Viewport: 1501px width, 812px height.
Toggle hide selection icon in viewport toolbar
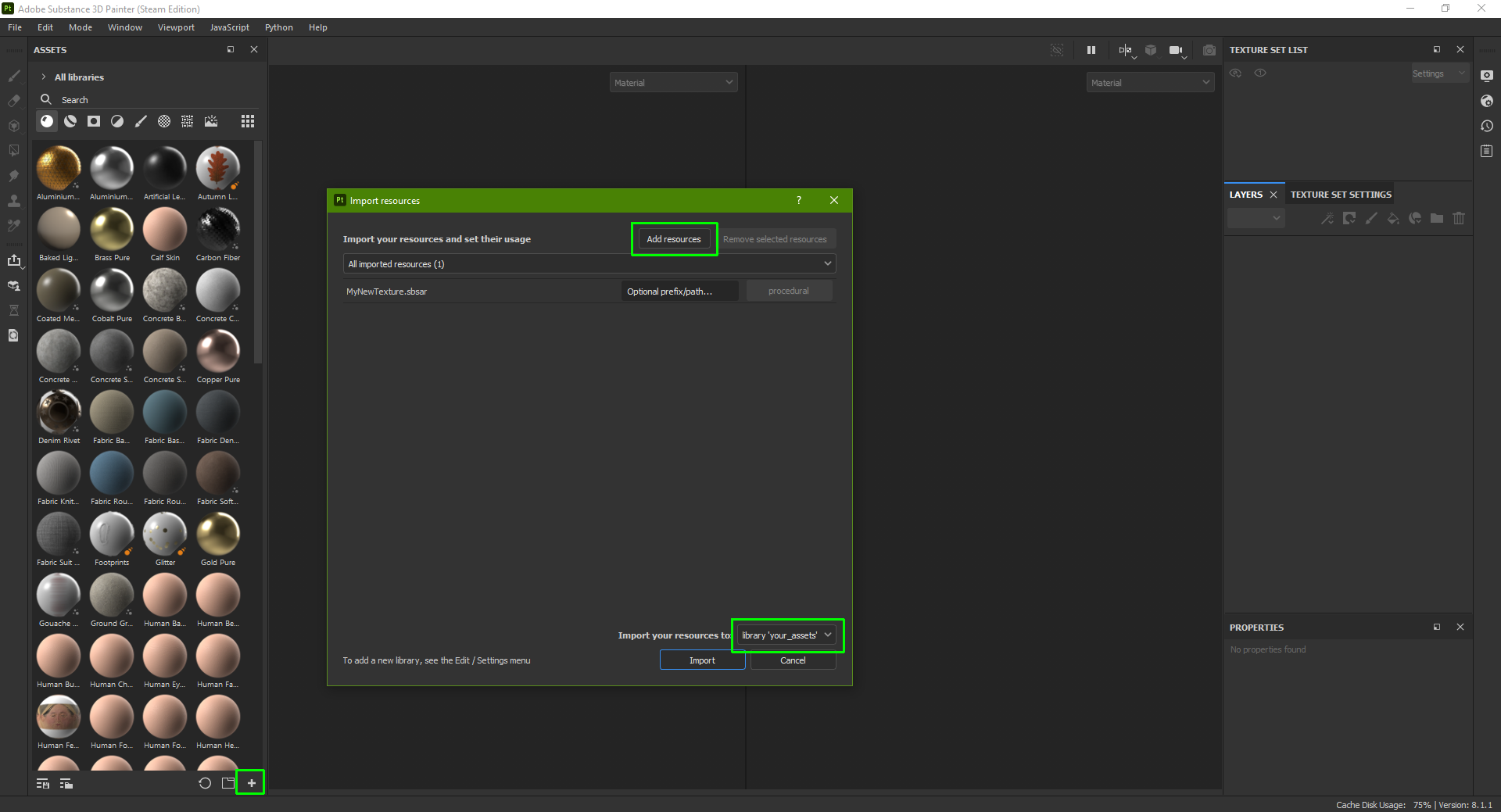click(1057, 50)
